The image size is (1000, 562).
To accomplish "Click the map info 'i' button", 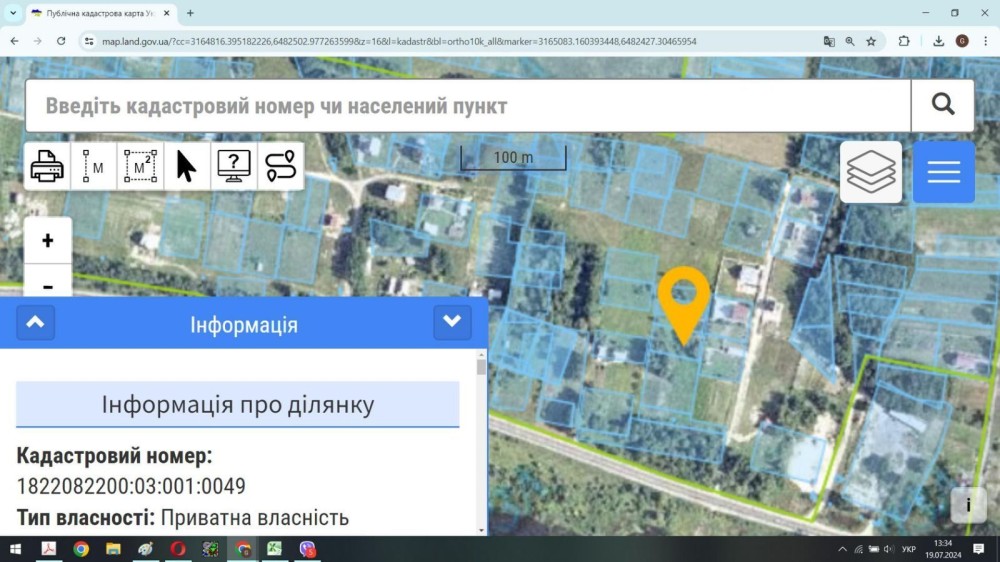I will click(968, 505).
